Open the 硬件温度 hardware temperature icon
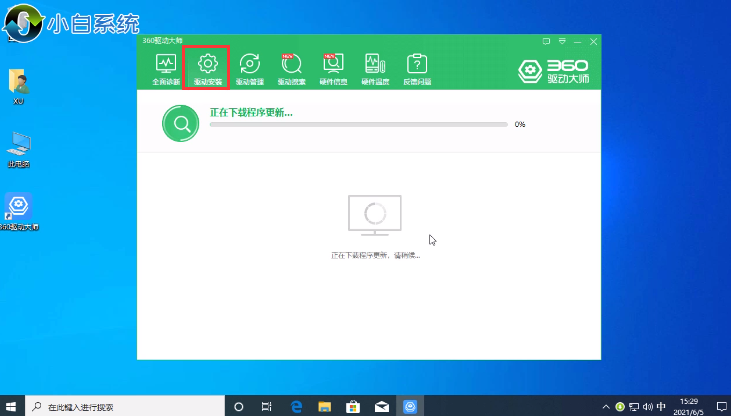The height and width of the screenshot is (416, 731). 375,69
